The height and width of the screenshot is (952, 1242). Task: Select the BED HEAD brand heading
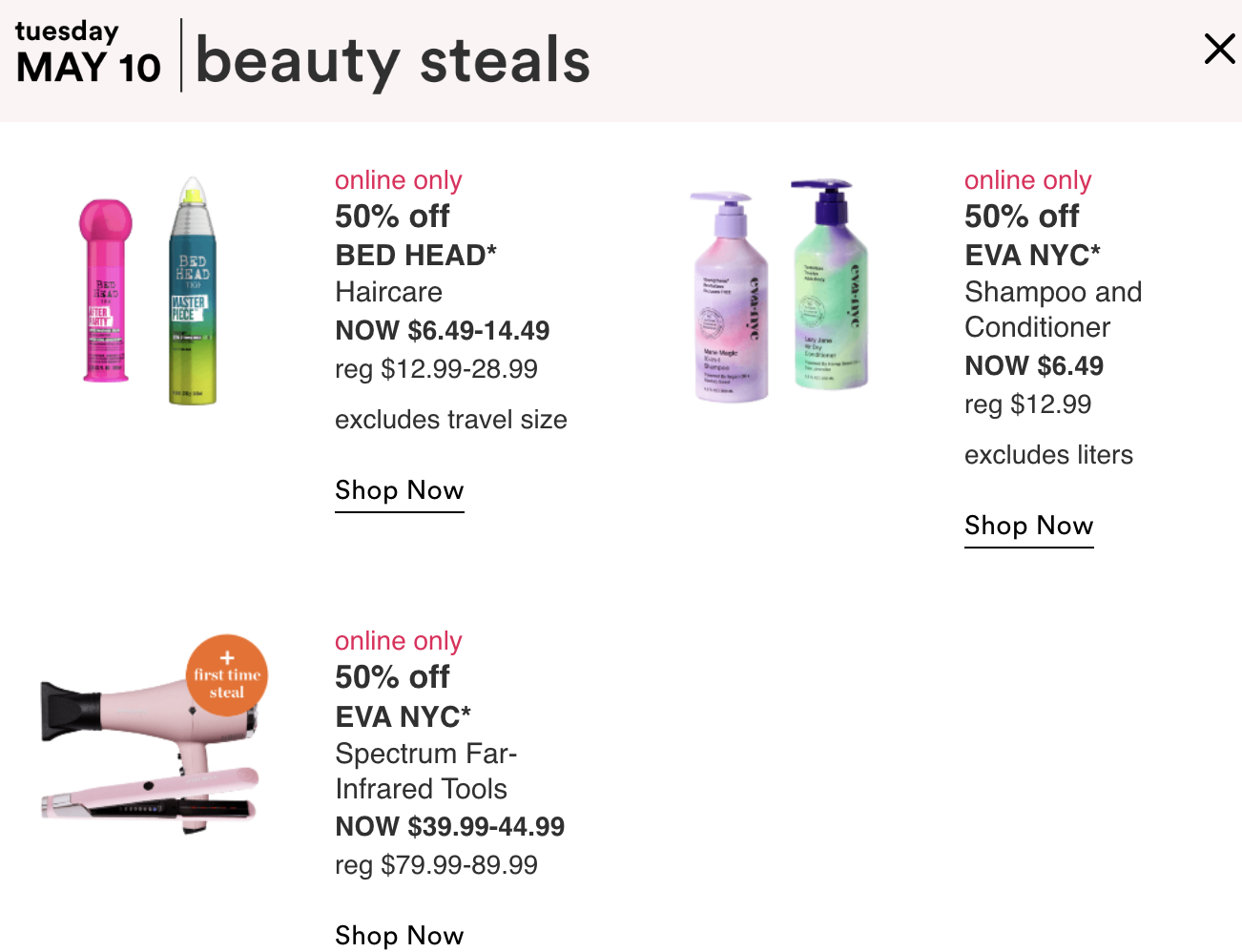pyautogui.click(x=416, y=255)
